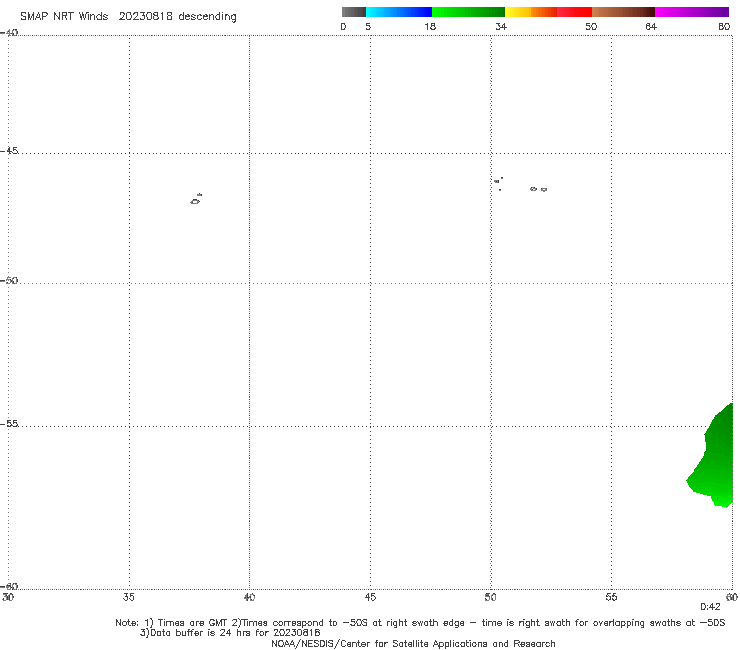Click the longitude axis label "45"
This screenshot has width=740, height=650.
pos(370,597)
